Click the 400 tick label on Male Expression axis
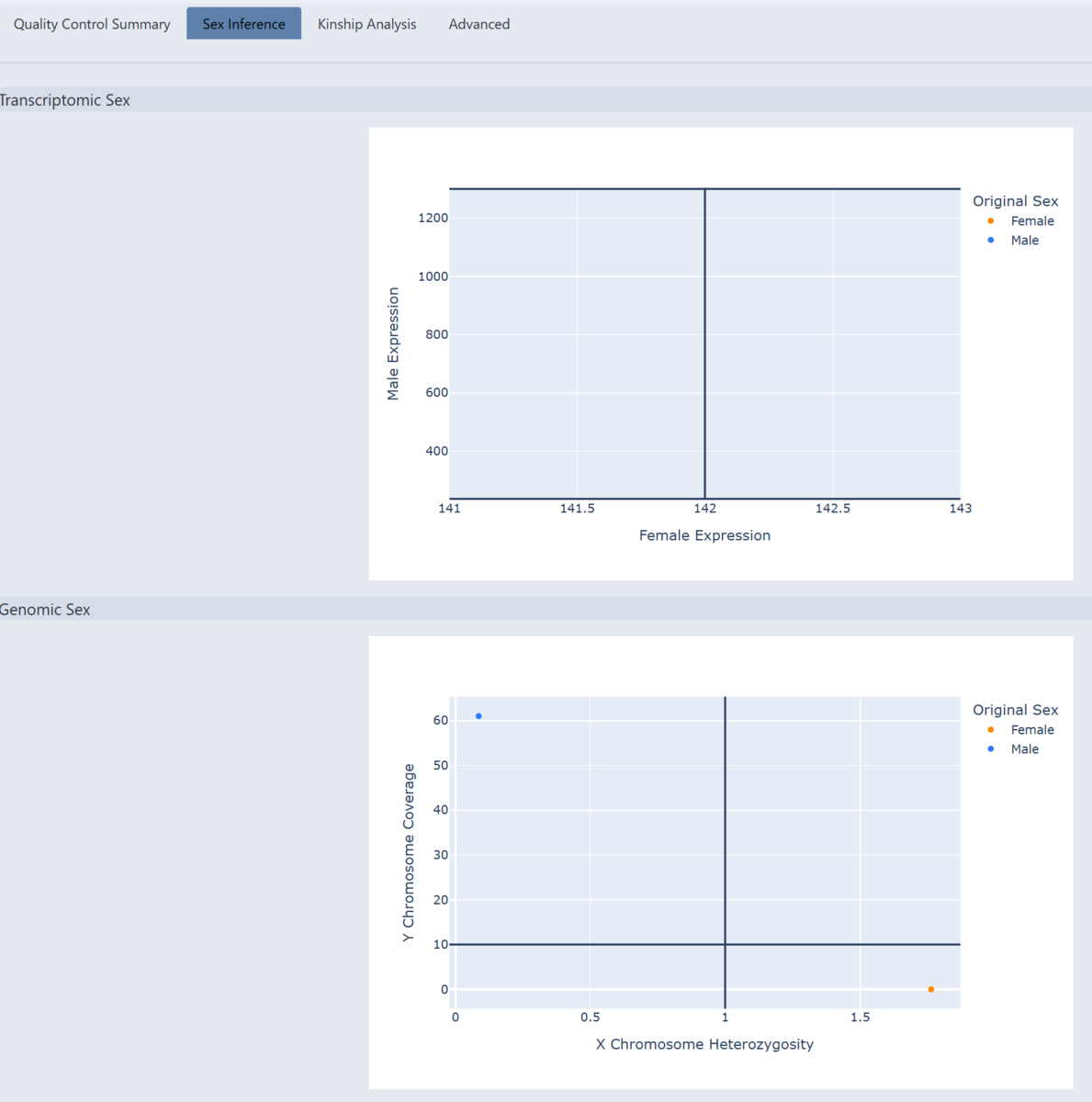This screenshot has height=1102, width=1092. click(x=436, y=451)
